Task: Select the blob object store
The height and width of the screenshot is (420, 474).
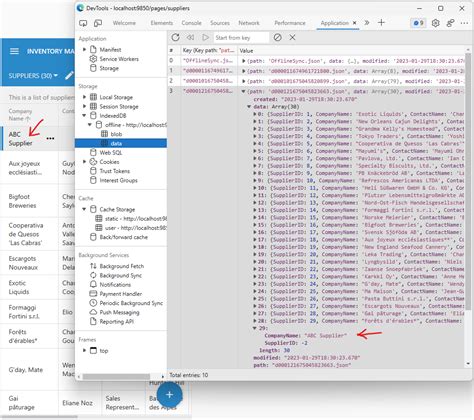Action: 116,134
